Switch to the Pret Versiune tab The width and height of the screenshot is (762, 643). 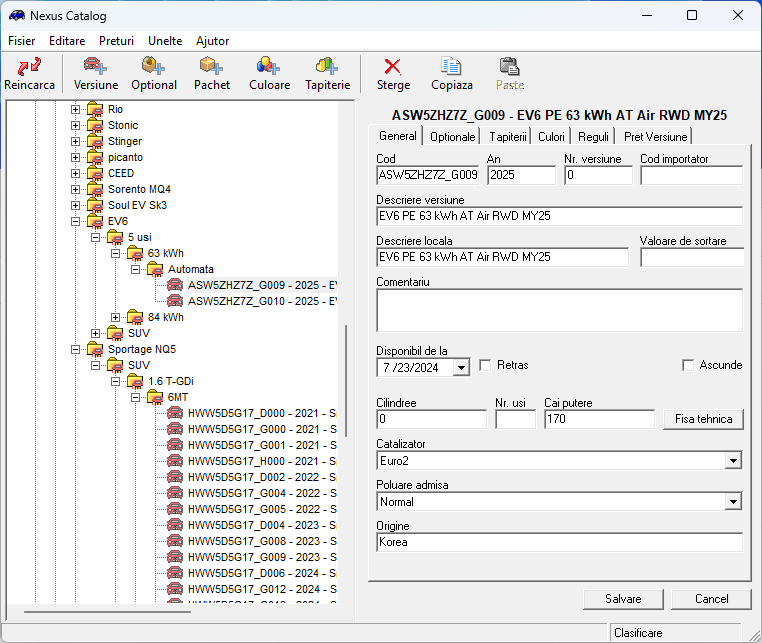[x=655, y=137]
